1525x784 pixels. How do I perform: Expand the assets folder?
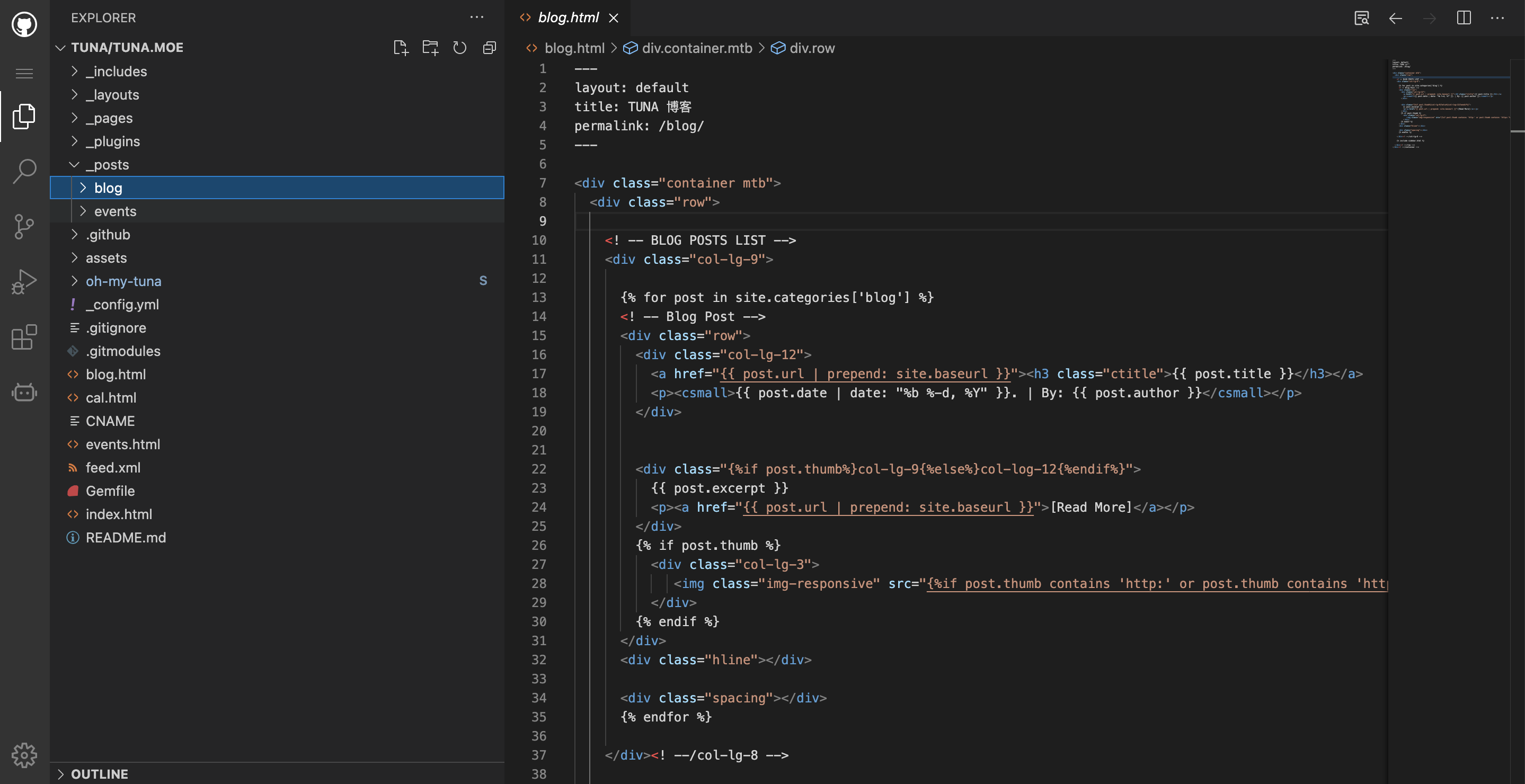[277, 257]
